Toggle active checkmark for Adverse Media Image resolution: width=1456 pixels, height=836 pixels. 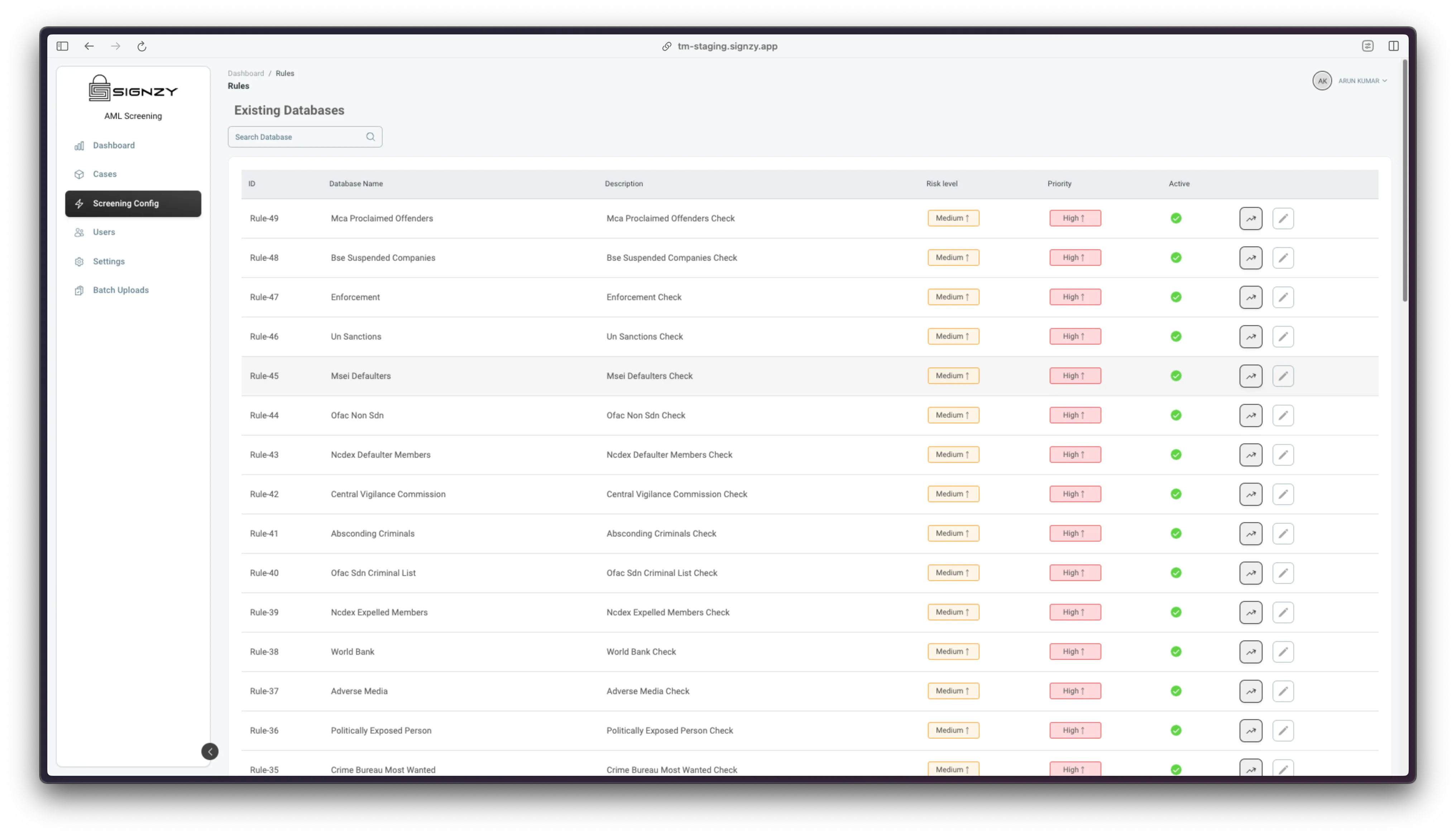point(1176,691)
